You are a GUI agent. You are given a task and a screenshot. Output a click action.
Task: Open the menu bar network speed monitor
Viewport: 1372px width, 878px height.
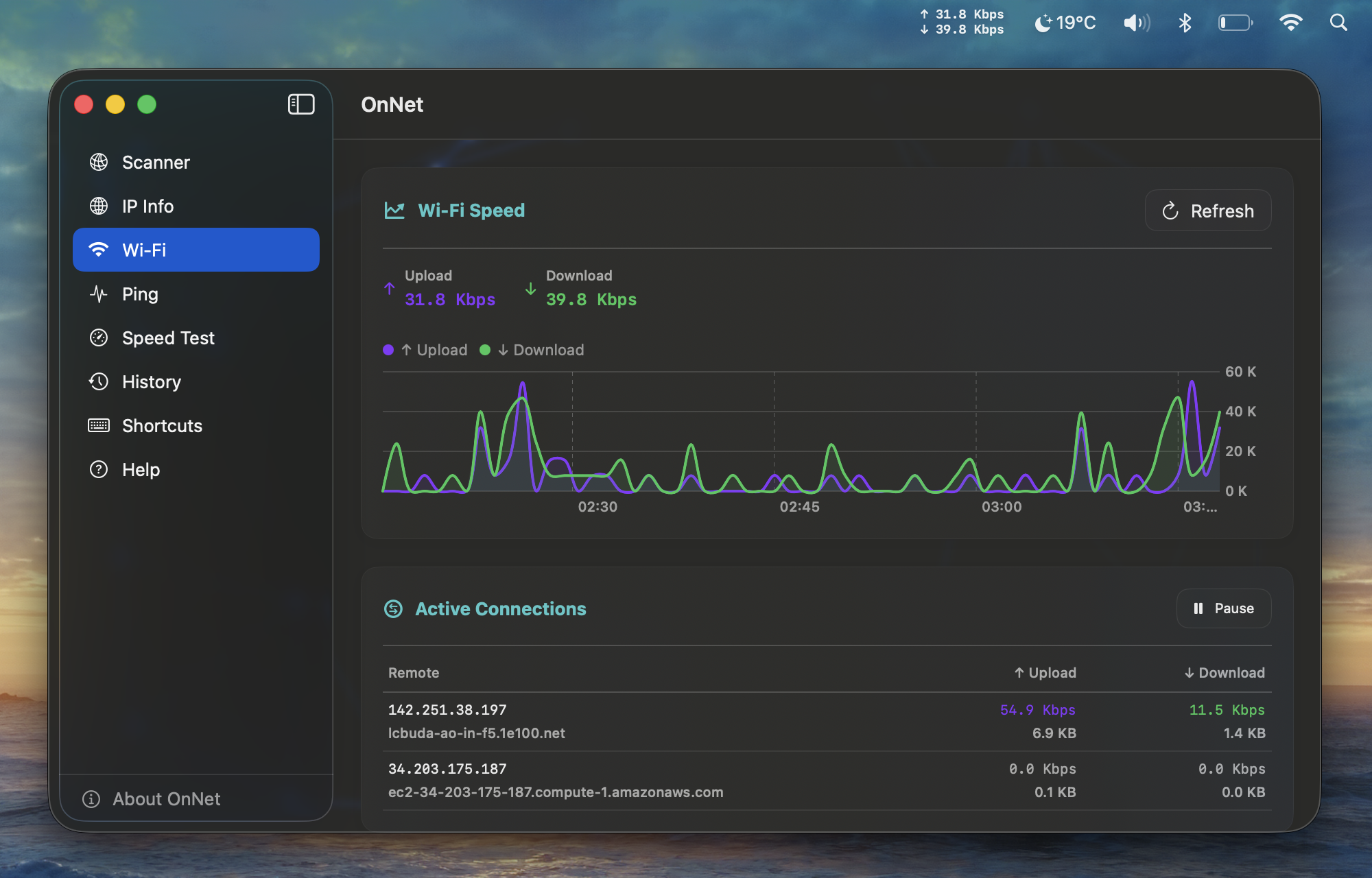[x=962, y=22]
